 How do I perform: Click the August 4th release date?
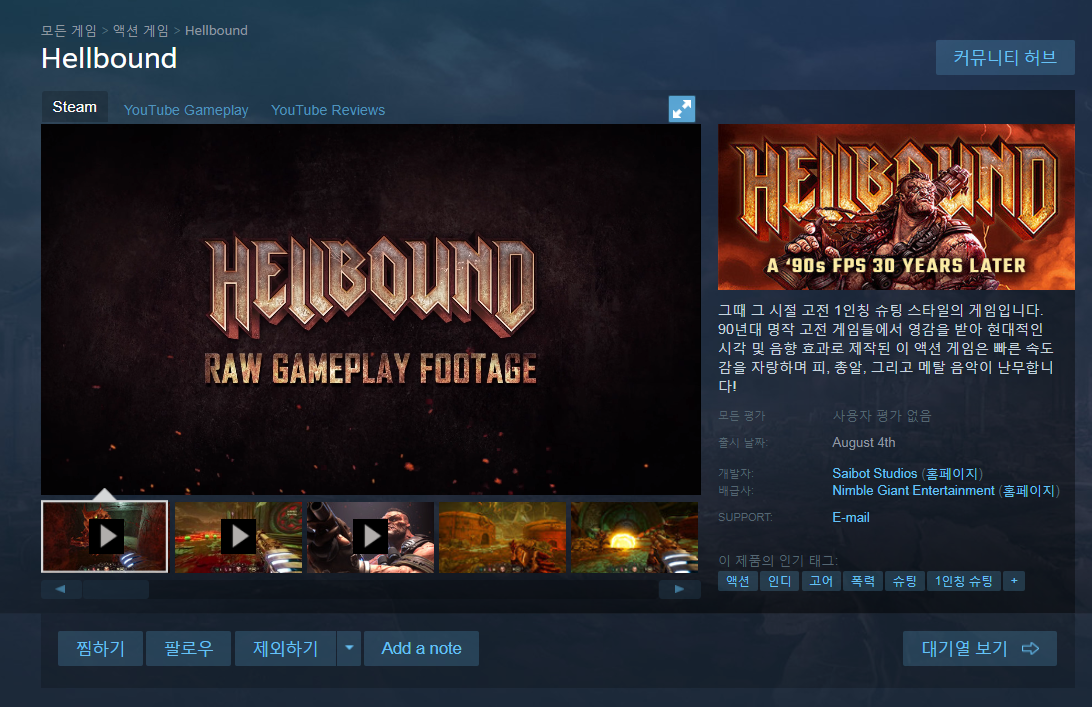click(x=864, y=442)
